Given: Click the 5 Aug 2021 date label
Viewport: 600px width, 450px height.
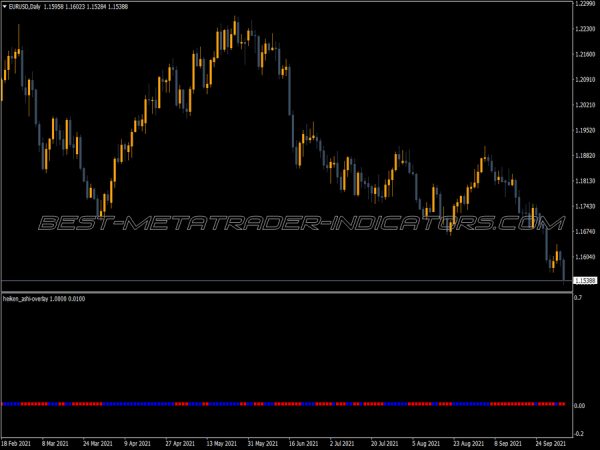Looking at the screenshot, I should pyautogui.click(x=426, y=443).
